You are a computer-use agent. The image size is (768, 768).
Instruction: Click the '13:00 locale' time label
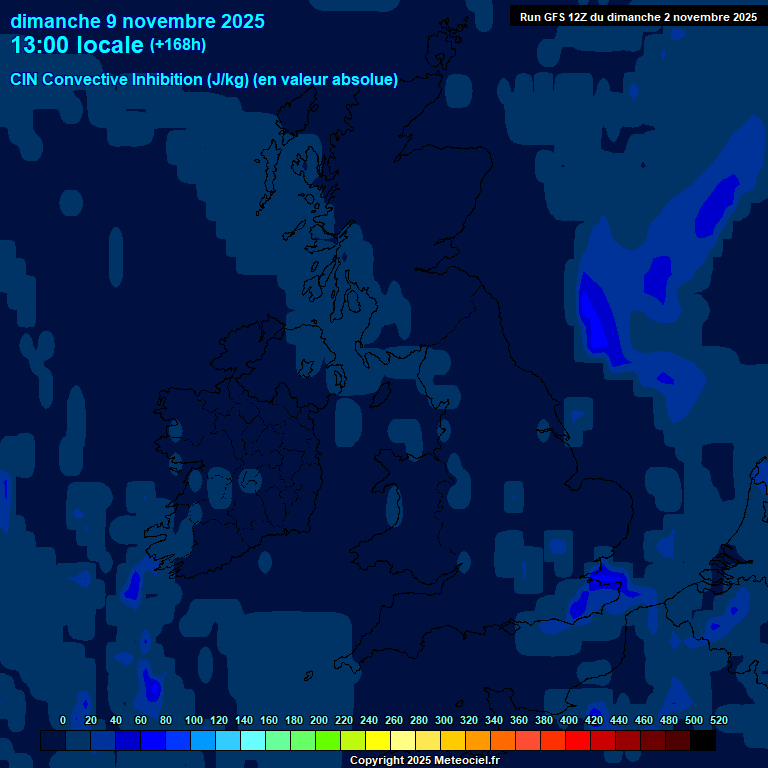(x=77, y=45)
